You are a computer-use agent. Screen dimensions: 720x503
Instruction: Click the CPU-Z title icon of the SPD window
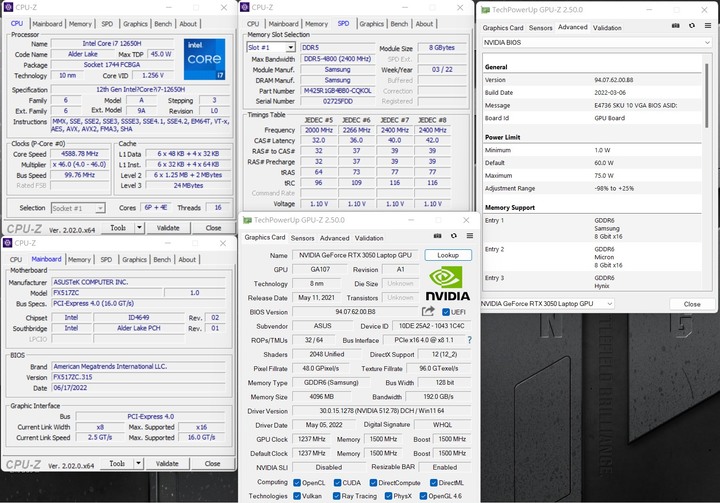click(x=245, y=7)
